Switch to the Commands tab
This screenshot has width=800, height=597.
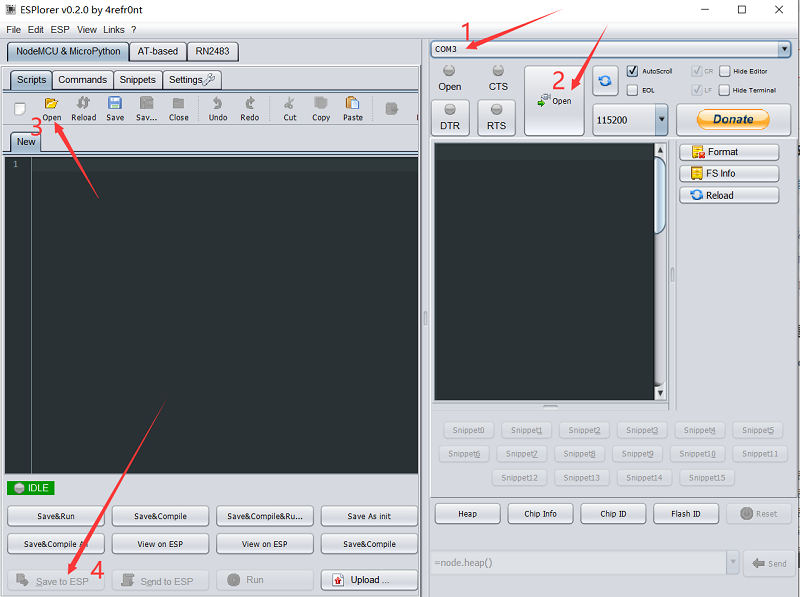(x=83, y=80)
